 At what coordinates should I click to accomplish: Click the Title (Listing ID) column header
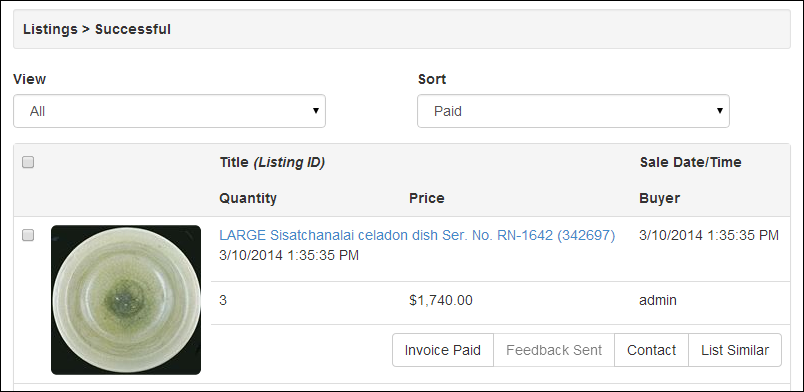pos(272,163)
